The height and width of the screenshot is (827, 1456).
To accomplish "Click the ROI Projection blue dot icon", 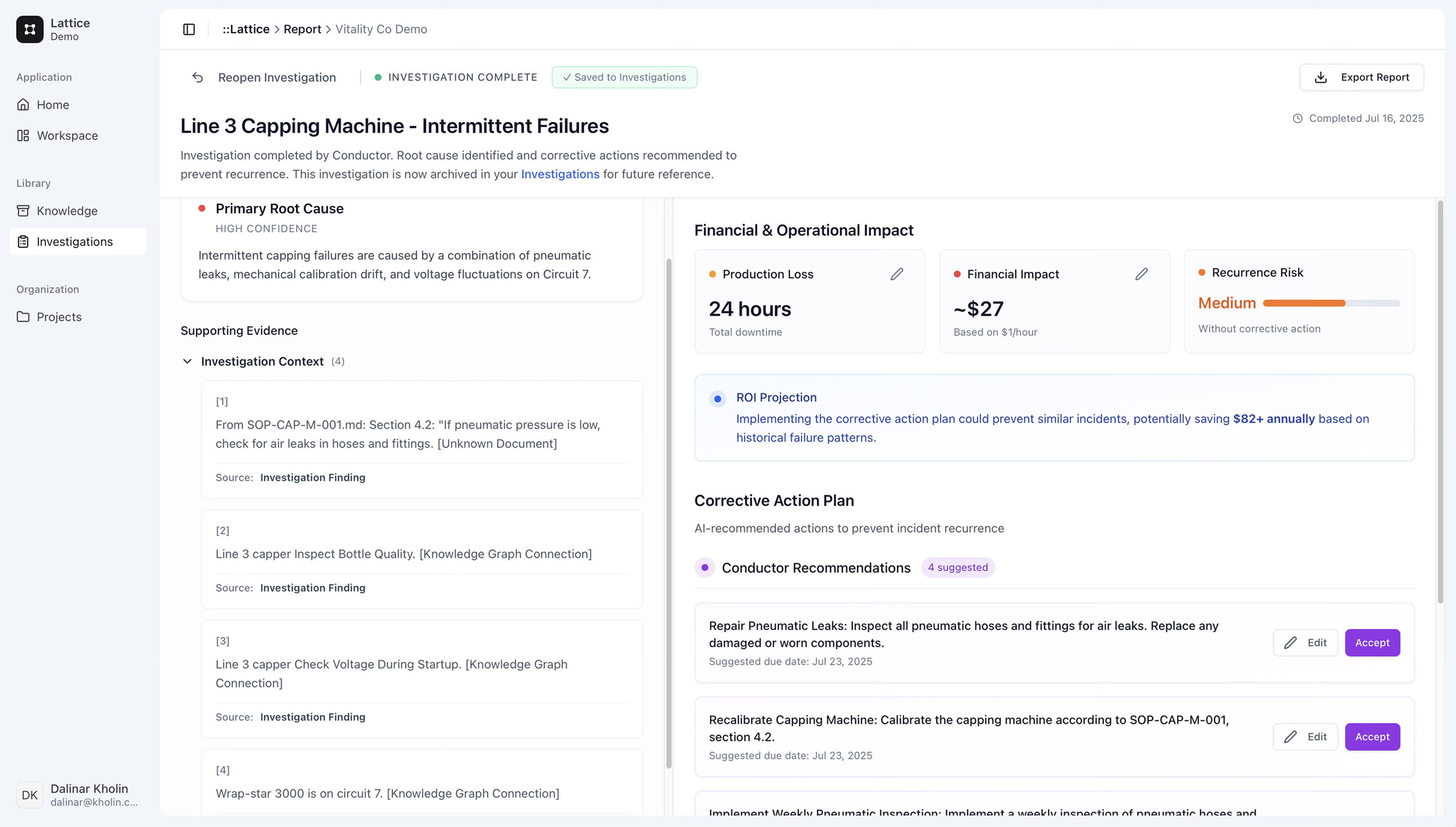I will (x=717, y=399).
